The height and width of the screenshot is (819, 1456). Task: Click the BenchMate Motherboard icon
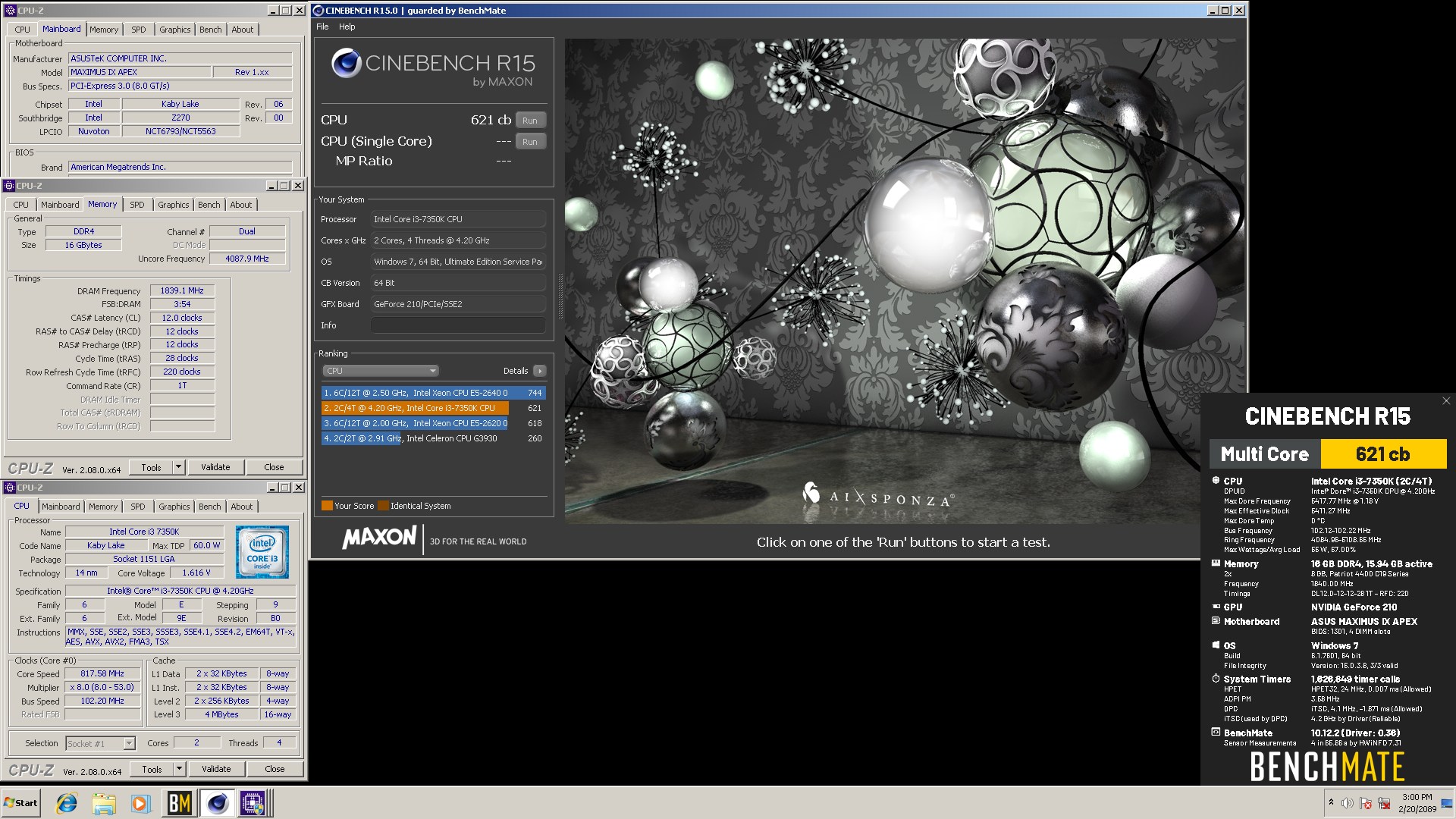click(x=1216, y=621)
